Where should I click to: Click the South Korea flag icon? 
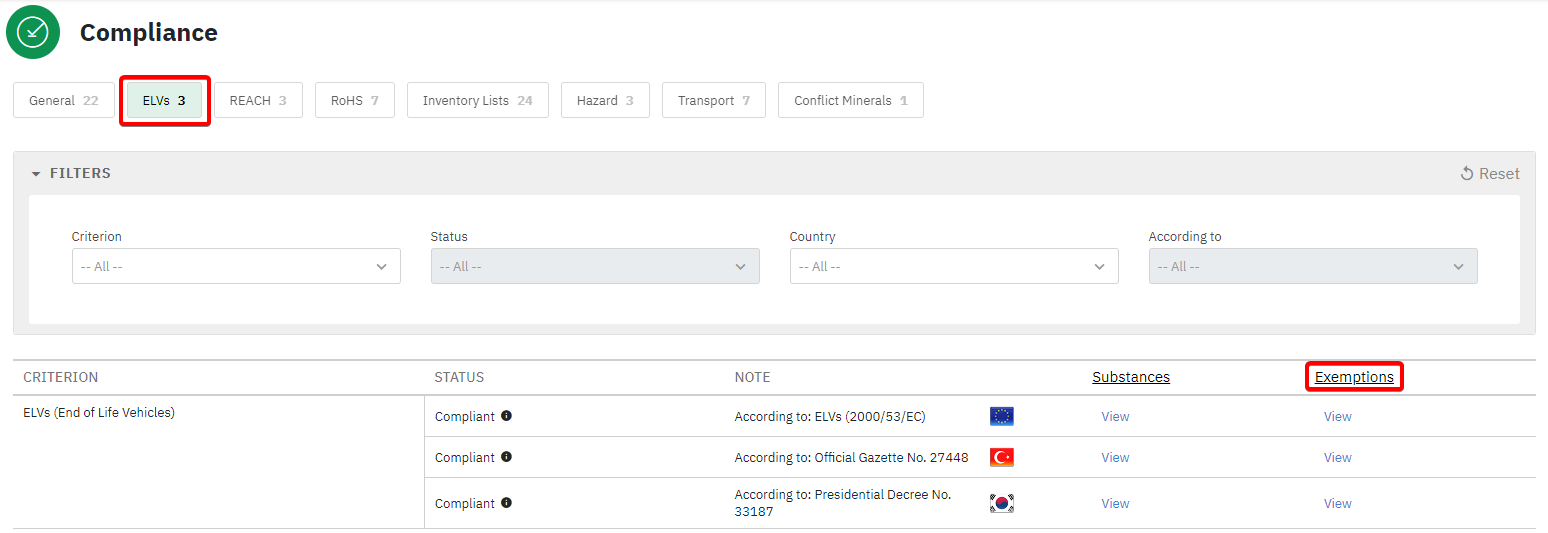[x=1001, y=503]
